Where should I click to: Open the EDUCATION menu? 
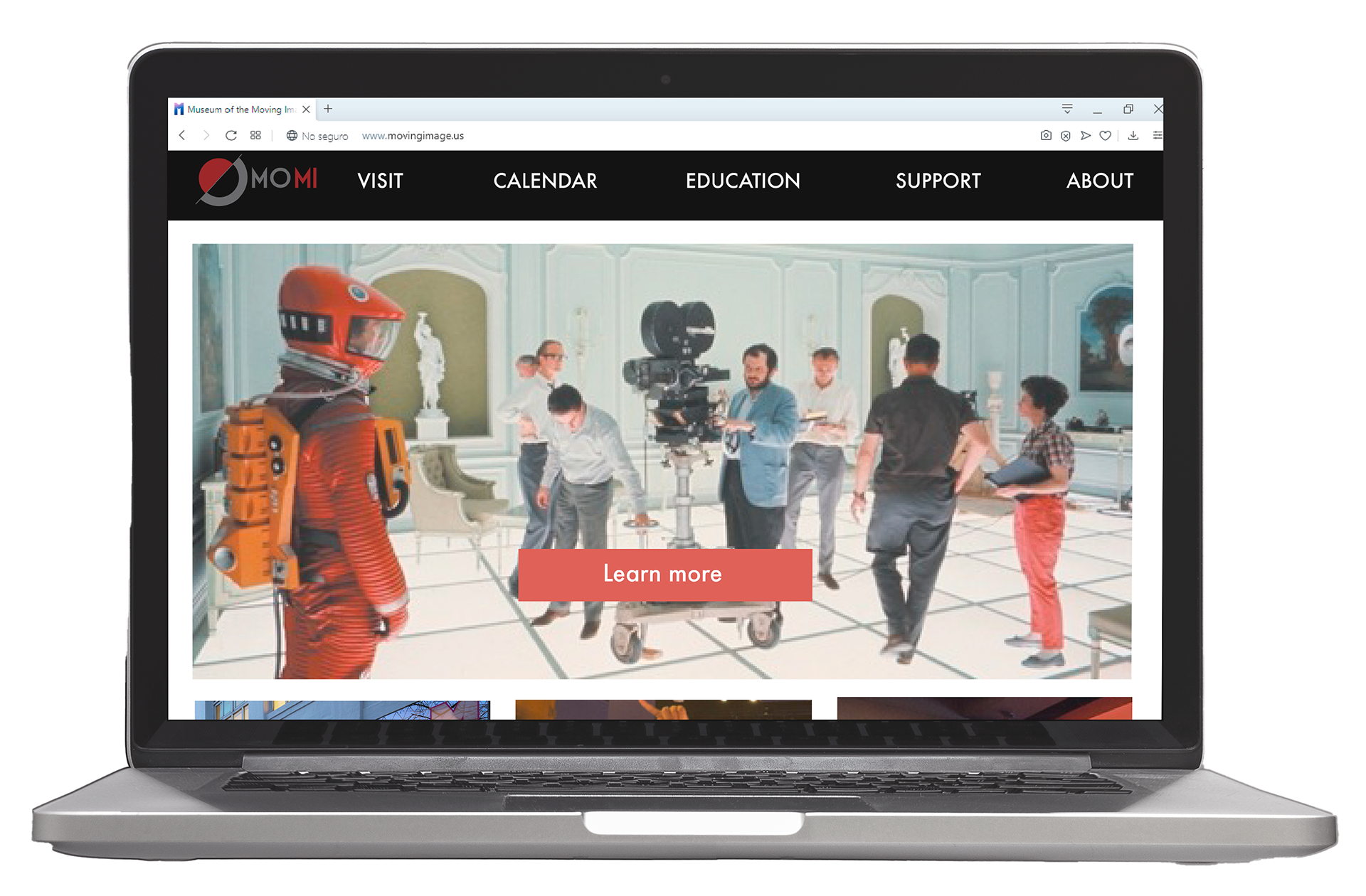(x=743, y=181)
